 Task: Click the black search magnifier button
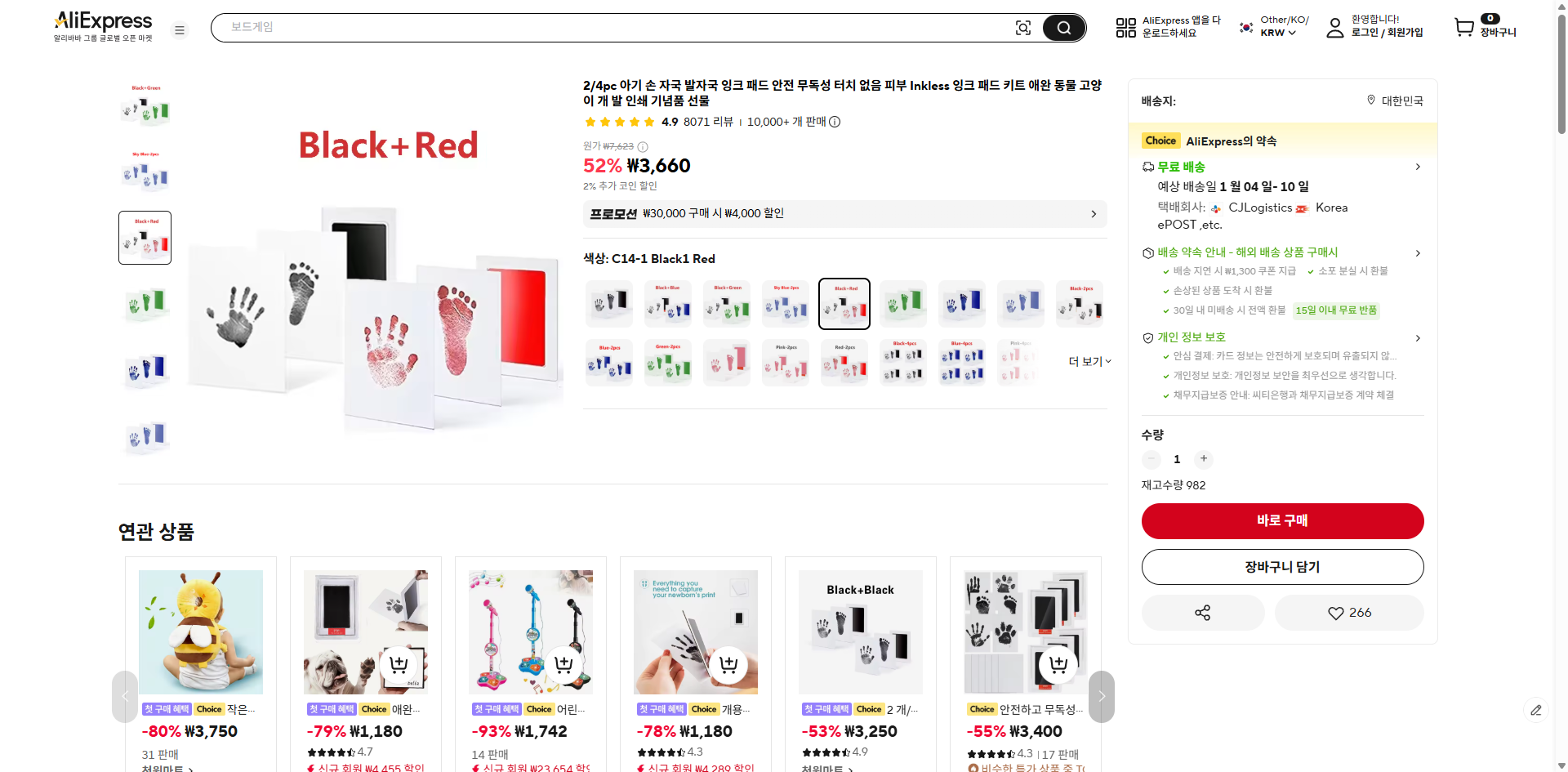1063,28
